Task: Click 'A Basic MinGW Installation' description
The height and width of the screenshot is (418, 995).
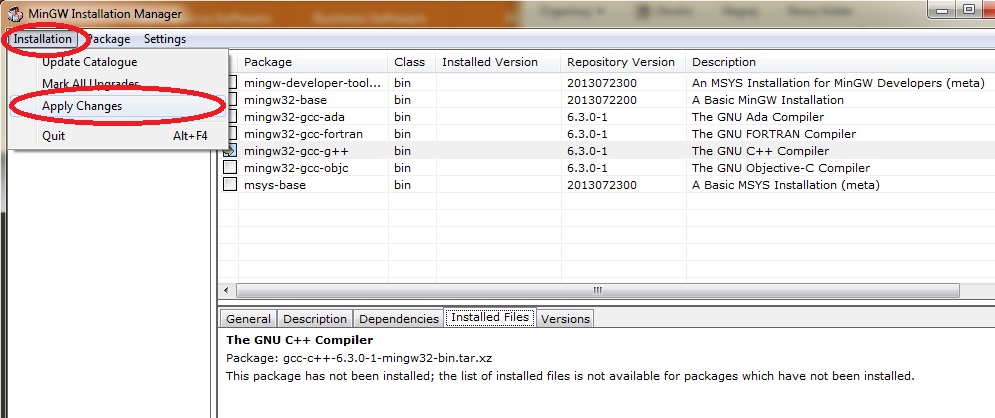Action: pos(768,100)
